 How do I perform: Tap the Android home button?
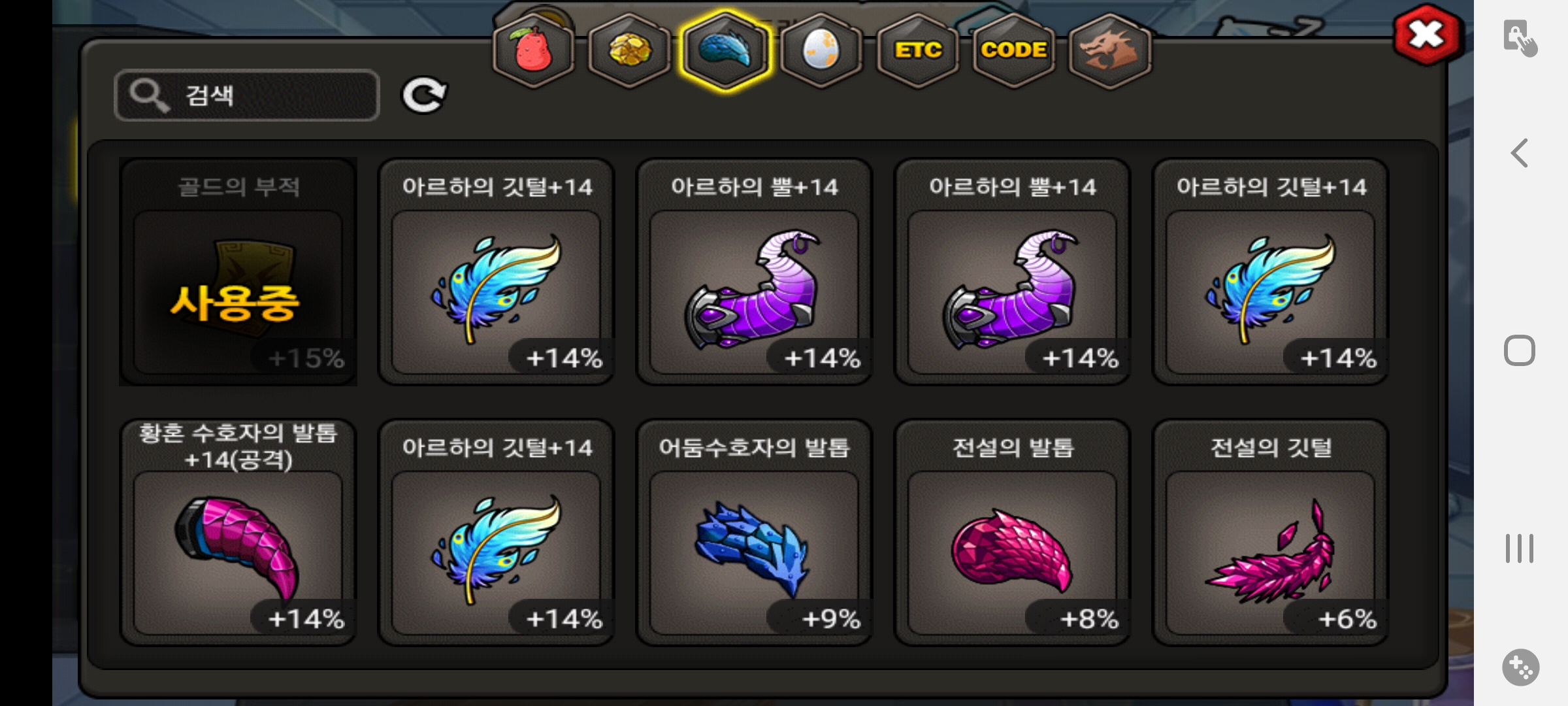pyautogui.click(x=1520, y=351)
